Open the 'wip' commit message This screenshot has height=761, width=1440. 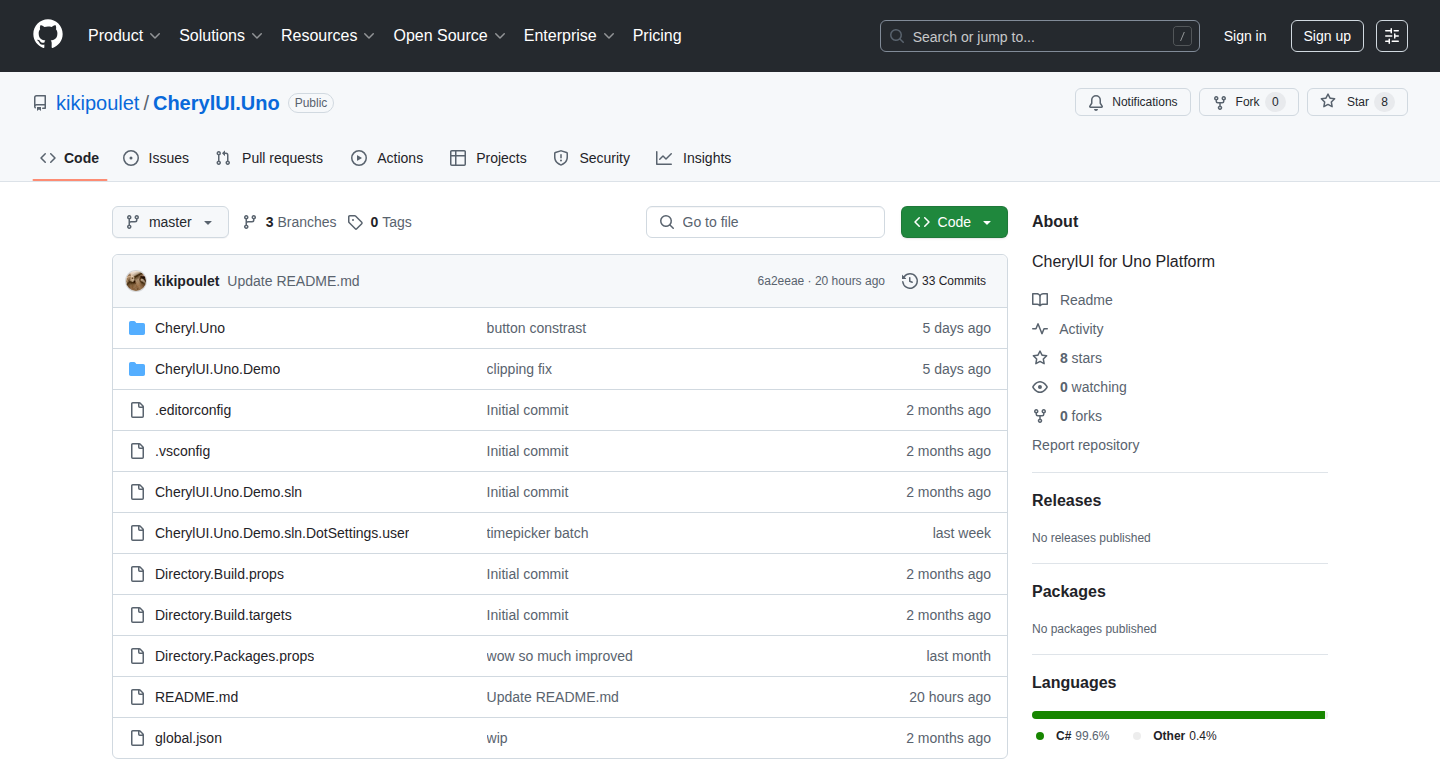click(x=497, y=738)
